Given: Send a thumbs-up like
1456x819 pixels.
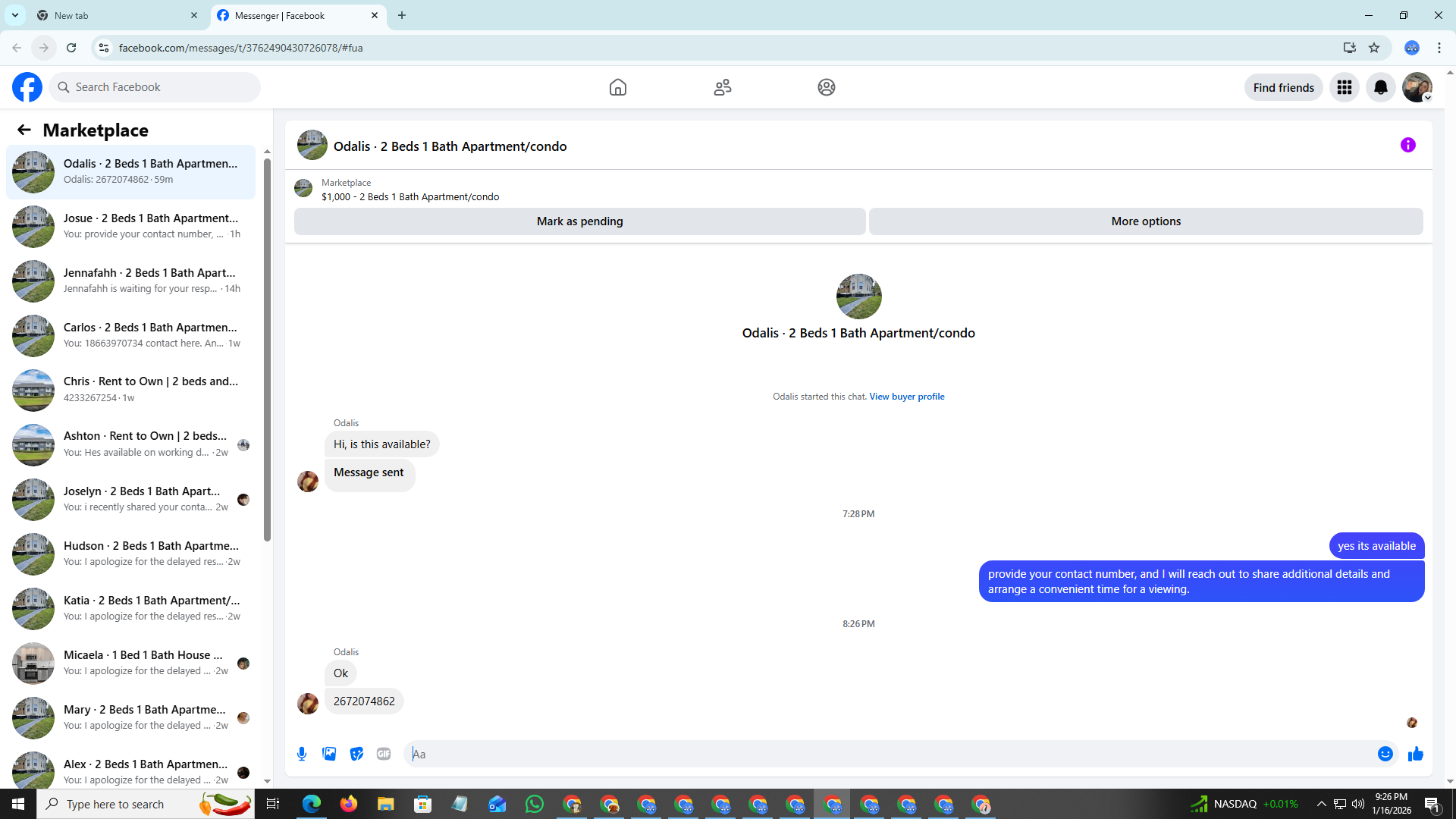Looking at the screenshot, I should pos(1415,754).
